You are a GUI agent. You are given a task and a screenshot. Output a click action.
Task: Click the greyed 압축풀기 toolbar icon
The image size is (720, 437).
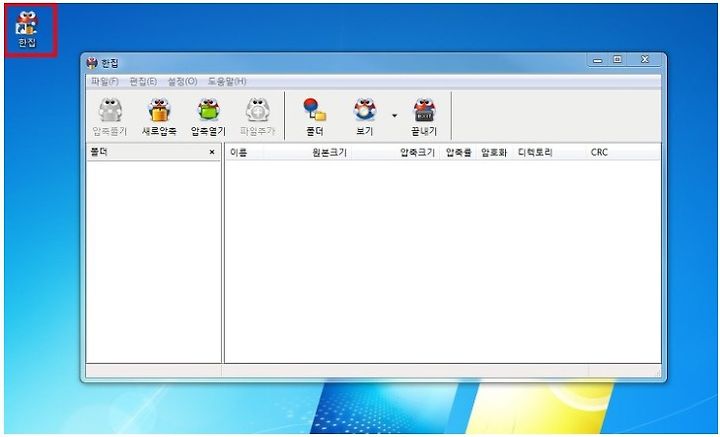pos(110,117)
